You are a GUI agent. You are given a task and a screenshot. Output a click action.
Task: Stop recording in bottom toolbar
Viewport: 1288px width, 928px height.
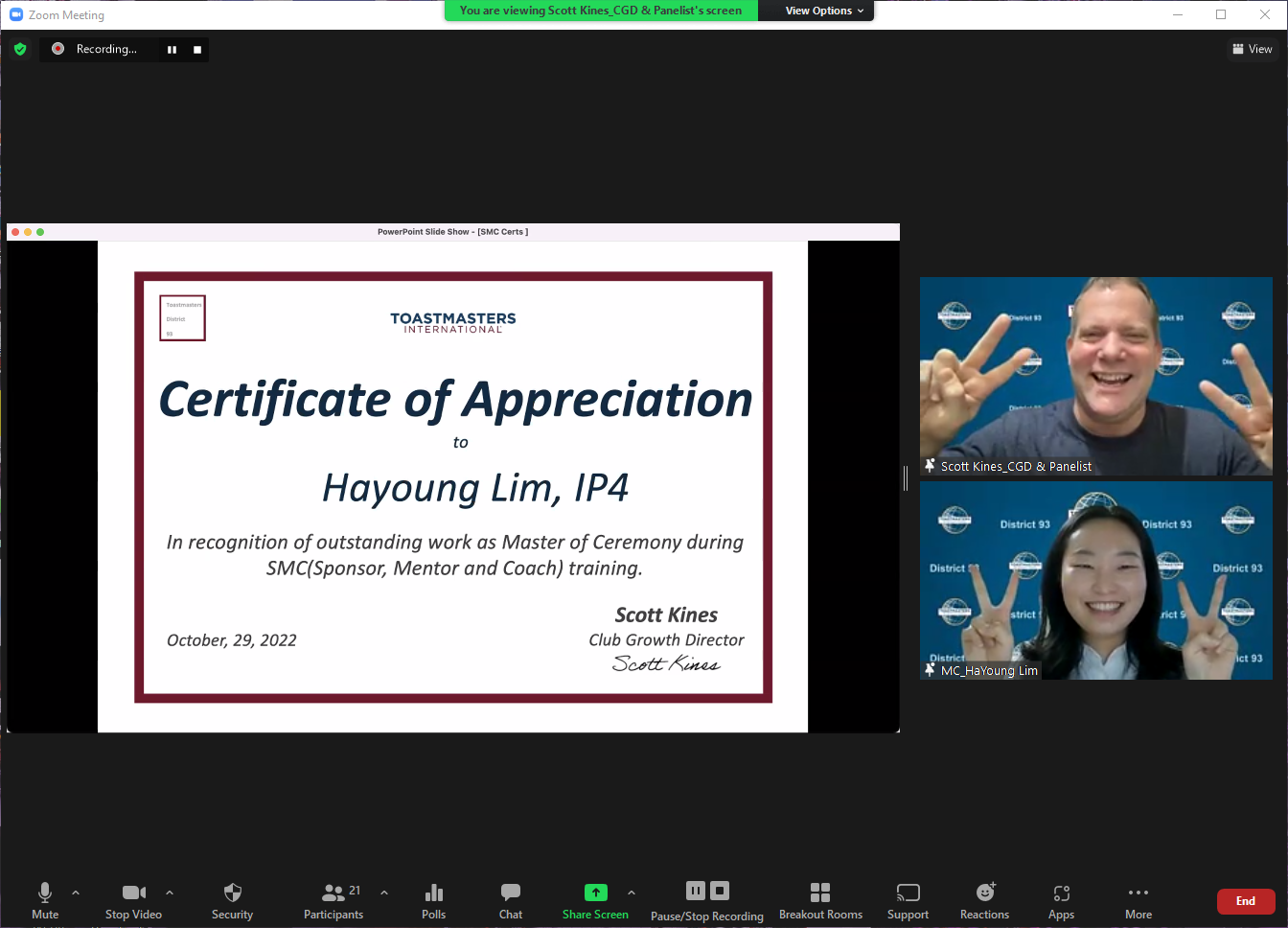(720, 891)
